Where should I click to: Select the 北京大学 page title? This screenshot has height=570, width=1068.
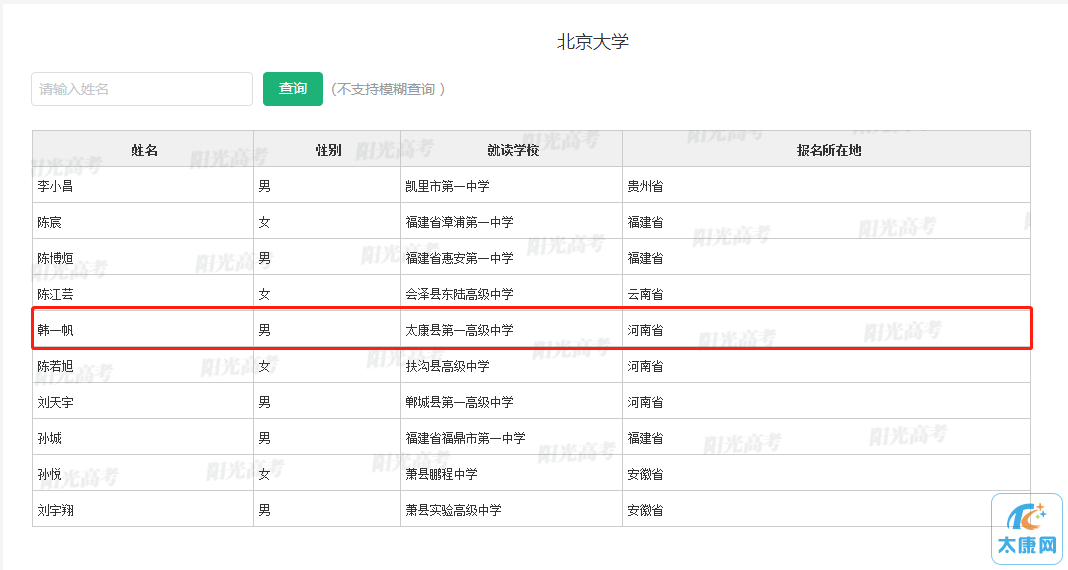593,42
